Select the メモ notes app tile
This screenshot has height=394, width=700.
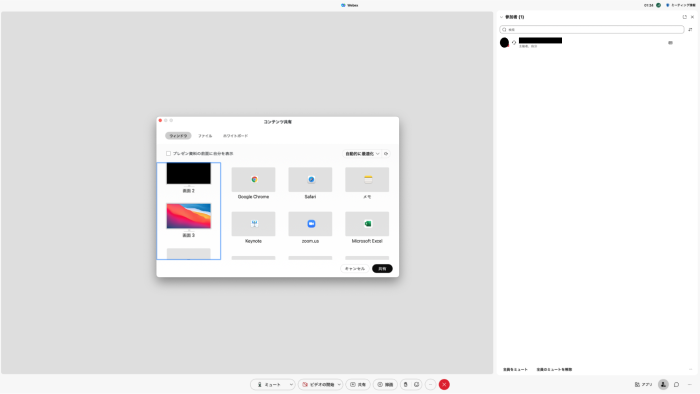tap(367, 180)
